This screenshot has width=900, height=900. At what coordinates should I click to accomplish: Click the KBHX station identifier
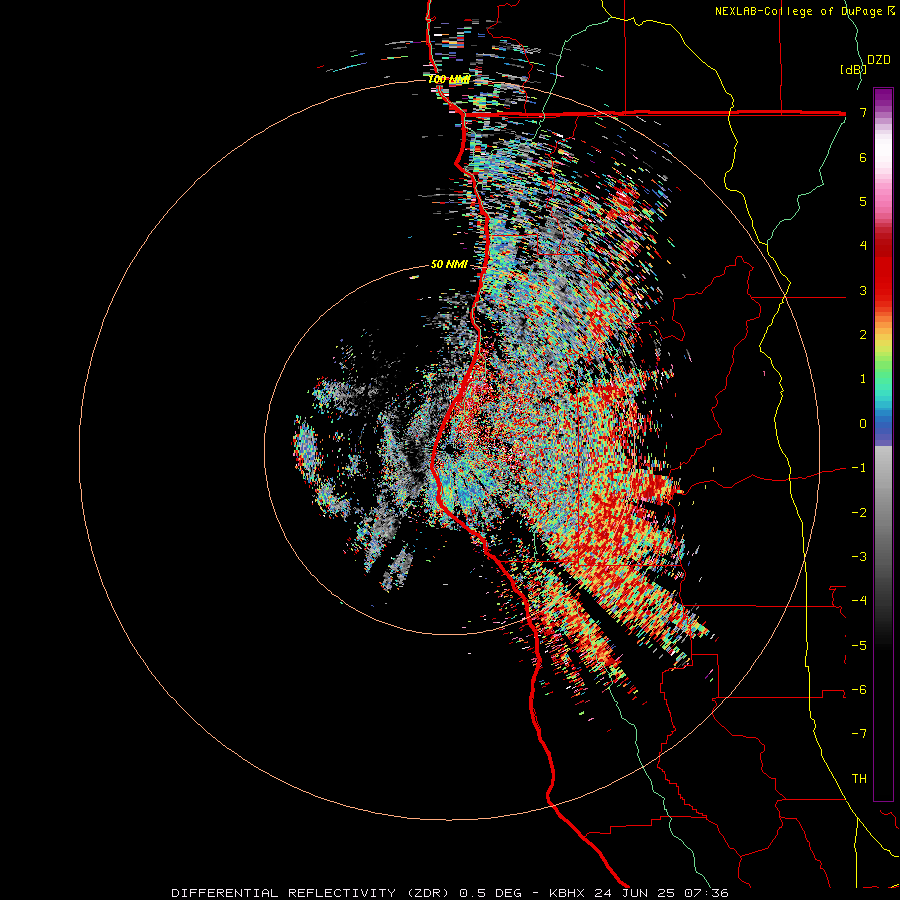tap(567, 893)
